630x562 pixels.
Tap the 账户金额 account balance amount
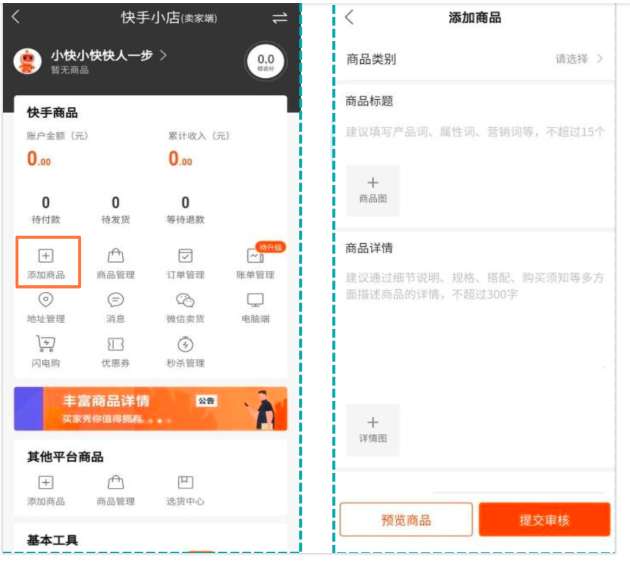(39, 159)
